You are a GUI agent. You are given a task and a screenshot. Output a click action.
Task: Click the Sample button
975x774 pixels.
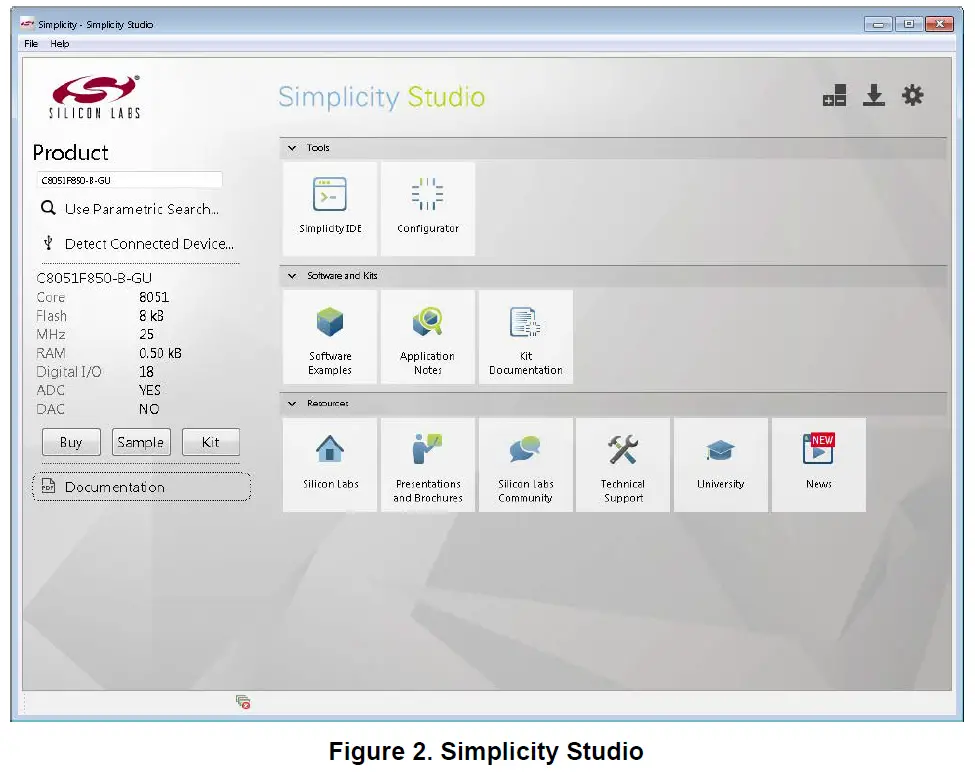coord(141,442)
